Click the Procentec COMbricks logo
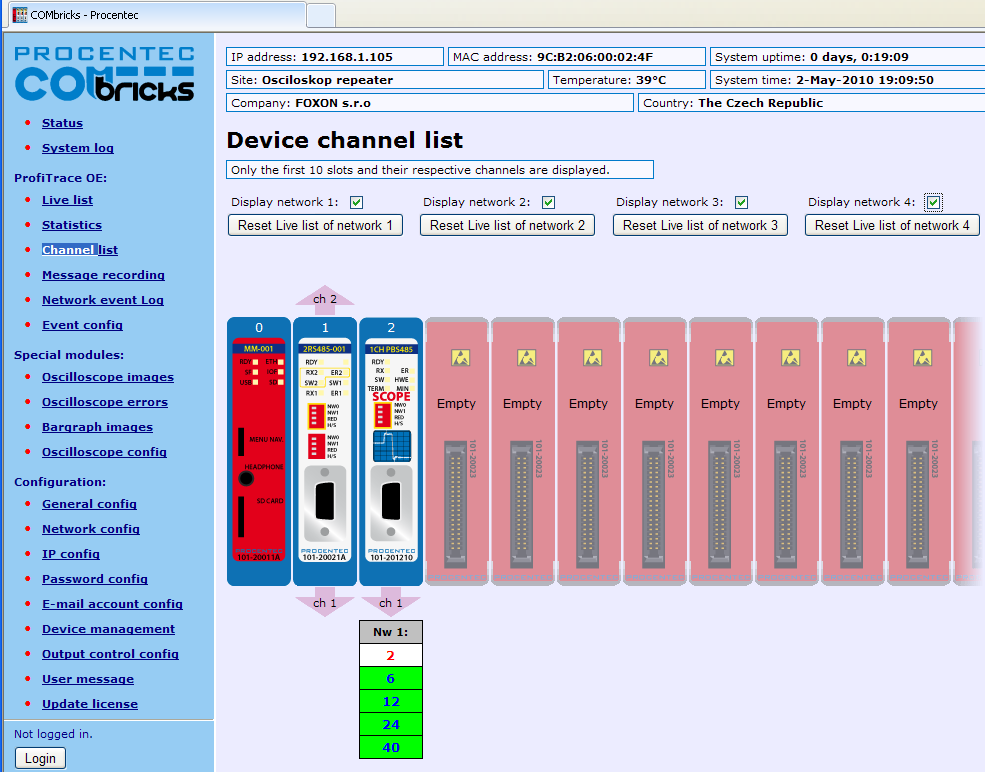The width and height of the screenshot is (985, 772). coord(105,73)
